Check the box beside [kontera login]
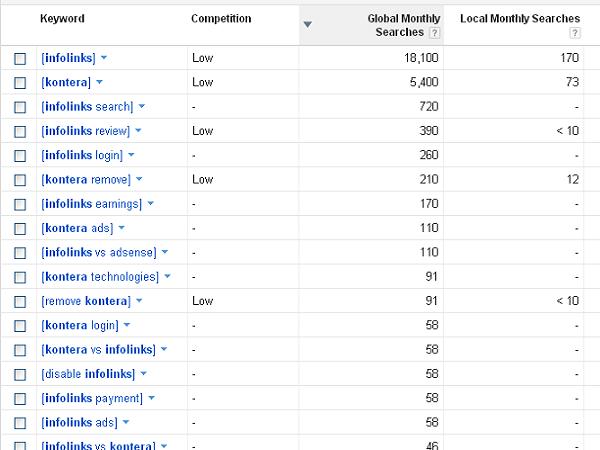 tap(20, 326)
